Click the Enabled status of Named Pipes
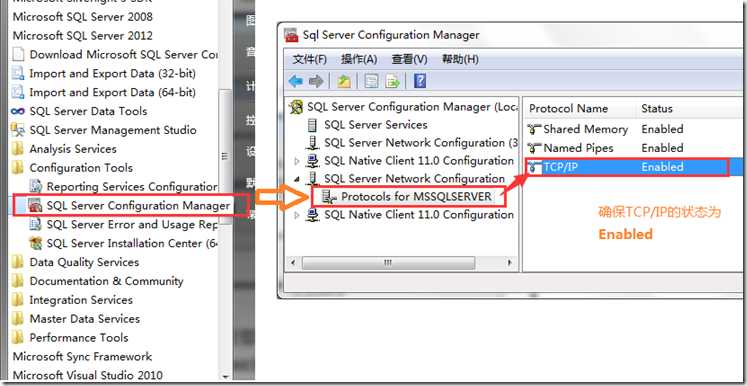The width and height of the screenshot is (747, 386). click(662, 148)
